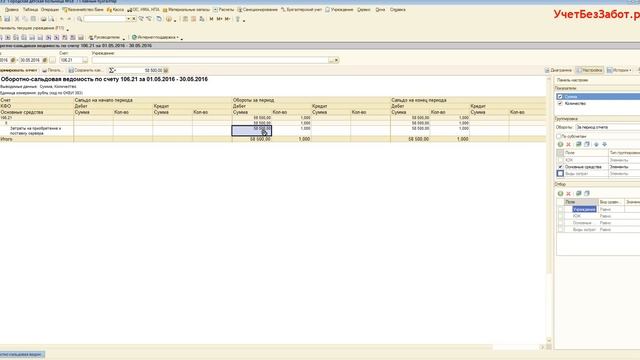Click the Sigma sum icon above the report
The width and height of the screenshot is (640, 360).
(x=111, y=70)
